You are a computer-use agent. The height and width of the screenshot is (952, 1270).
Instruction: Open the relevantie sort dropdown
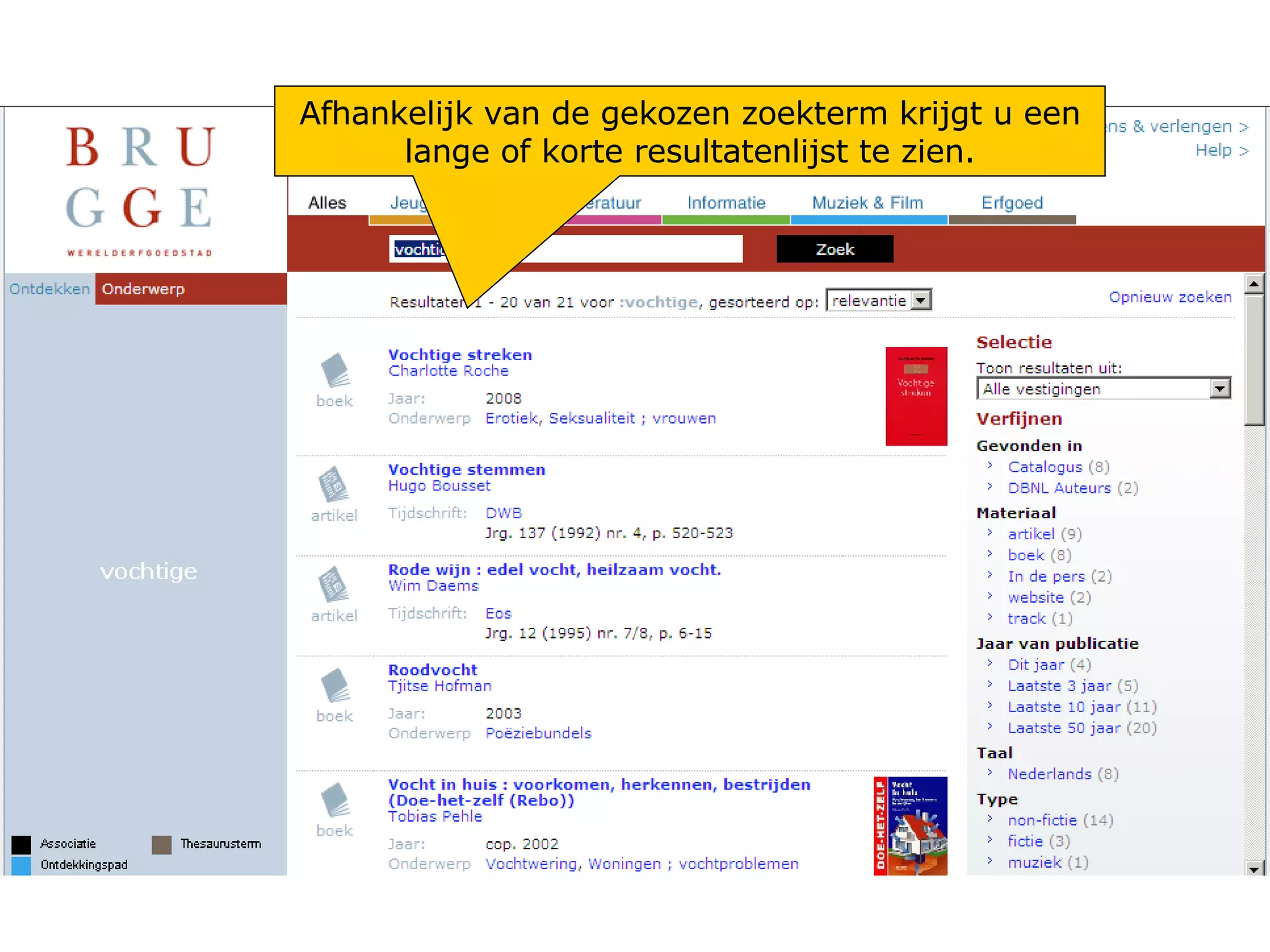(x=879, y=301)
